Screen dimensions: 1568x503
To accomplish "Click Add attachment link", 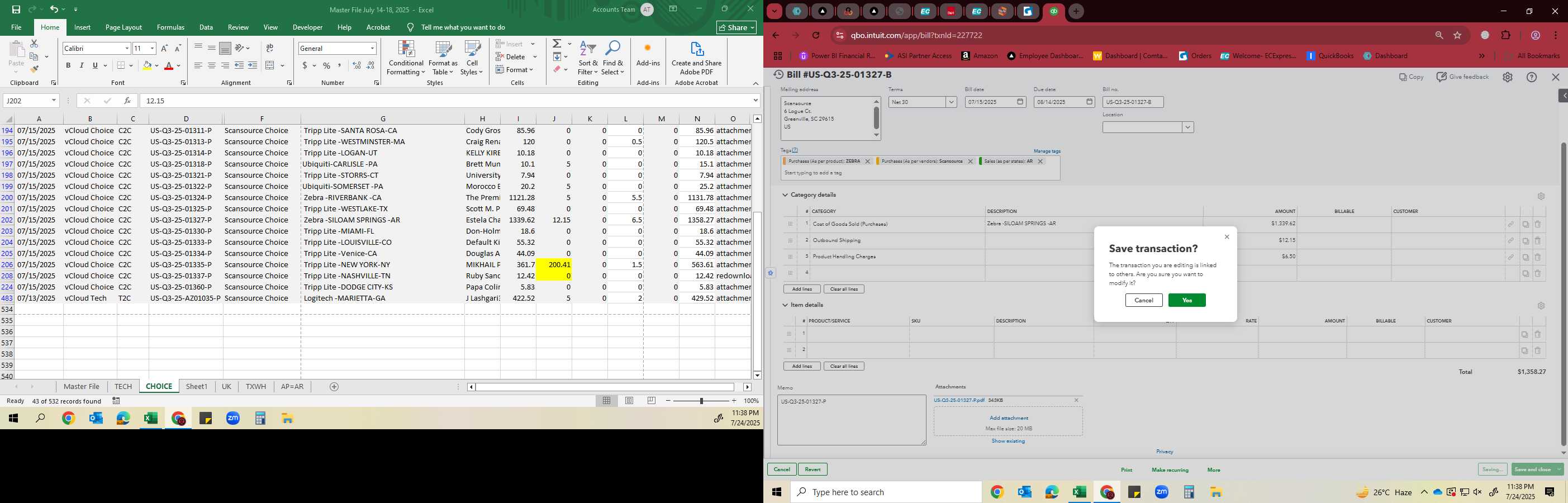I will [1009, 417].
